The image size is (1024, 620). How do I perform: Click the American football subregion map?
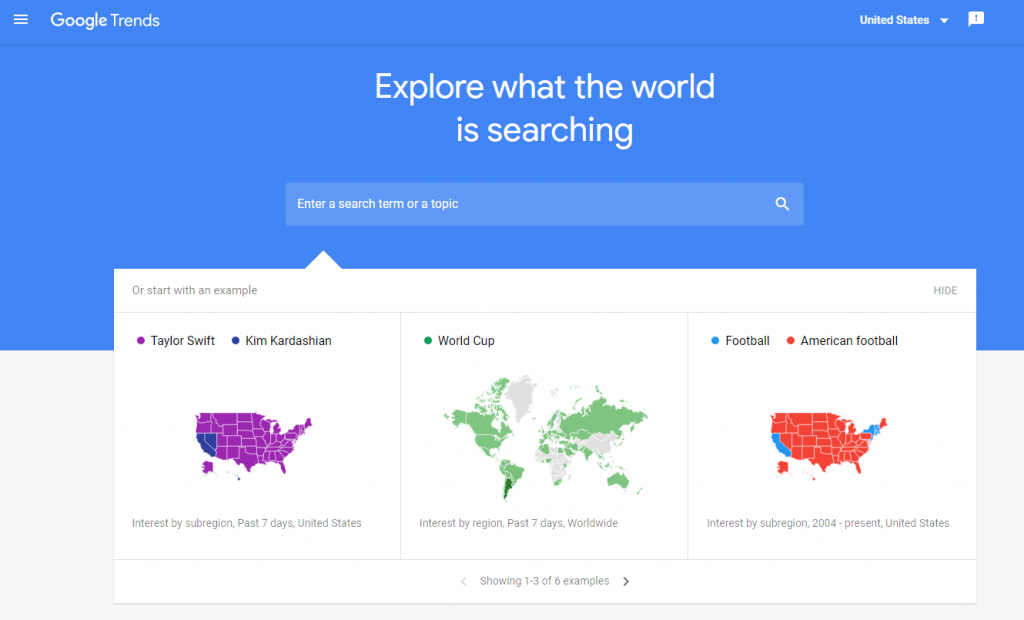click(828, 440)
